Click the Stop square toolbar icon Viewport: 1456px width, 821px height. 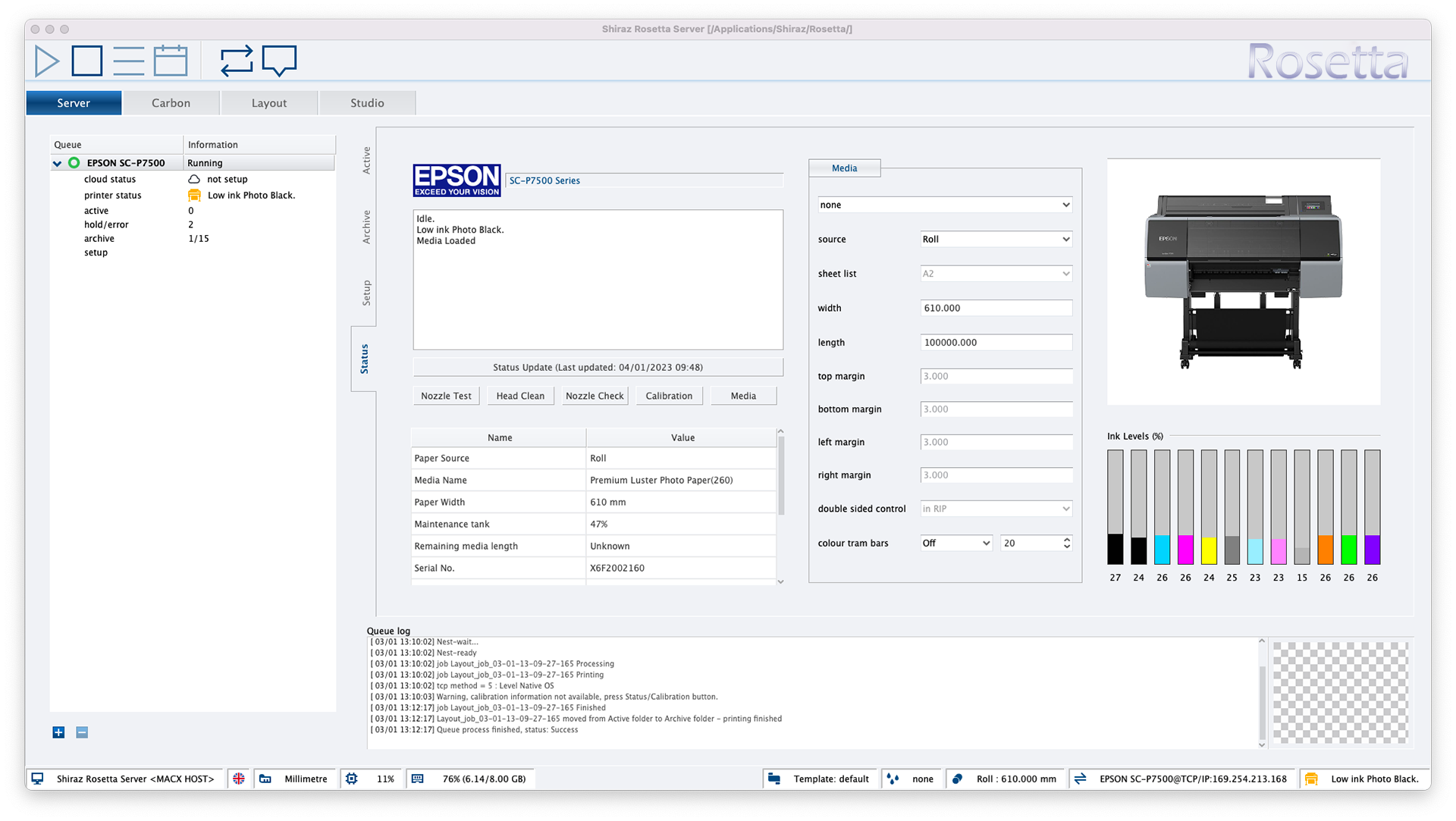click(87, 61)
